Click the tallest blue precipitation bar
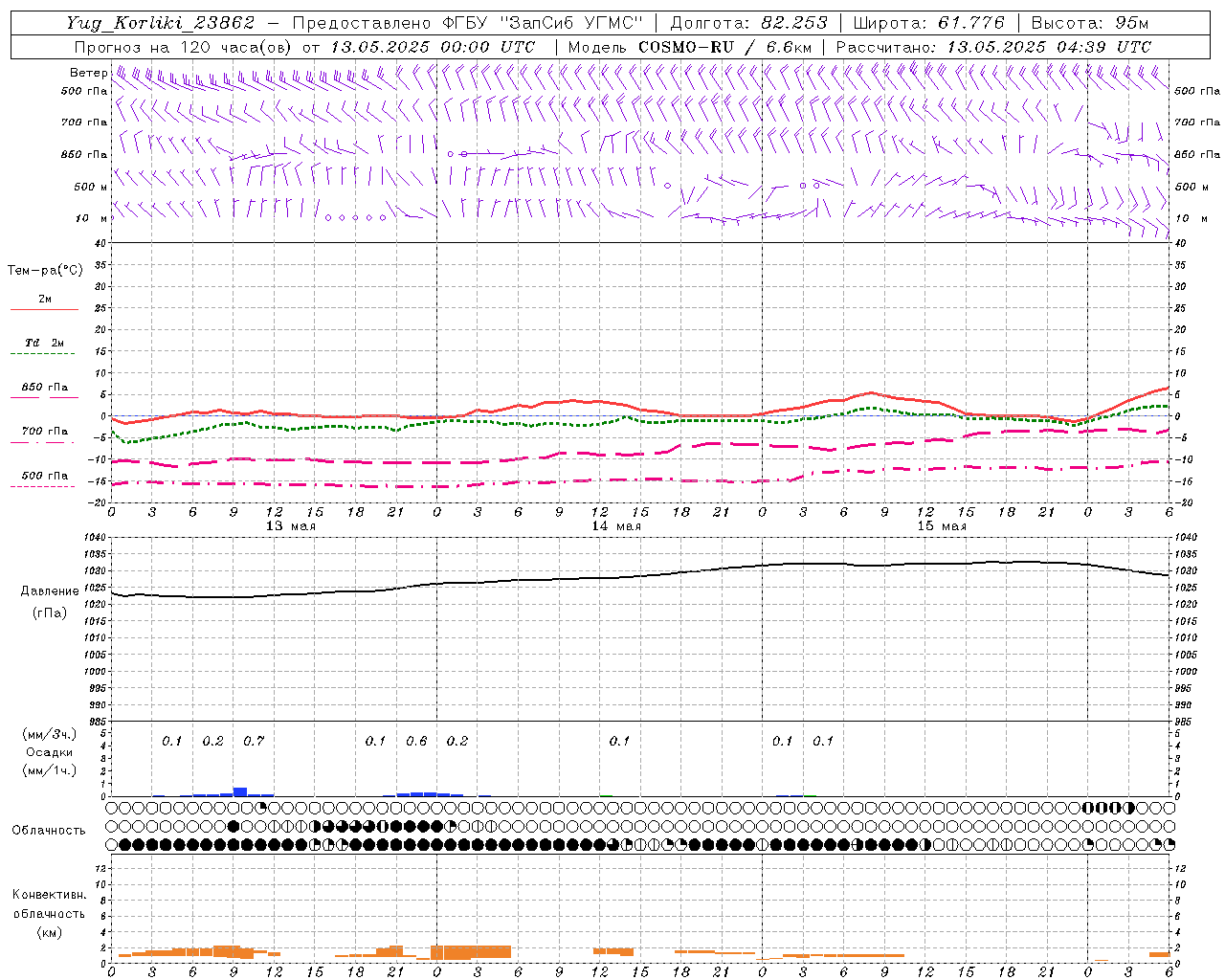Viewport: 1225px width, 980px height. pos(240,791)
